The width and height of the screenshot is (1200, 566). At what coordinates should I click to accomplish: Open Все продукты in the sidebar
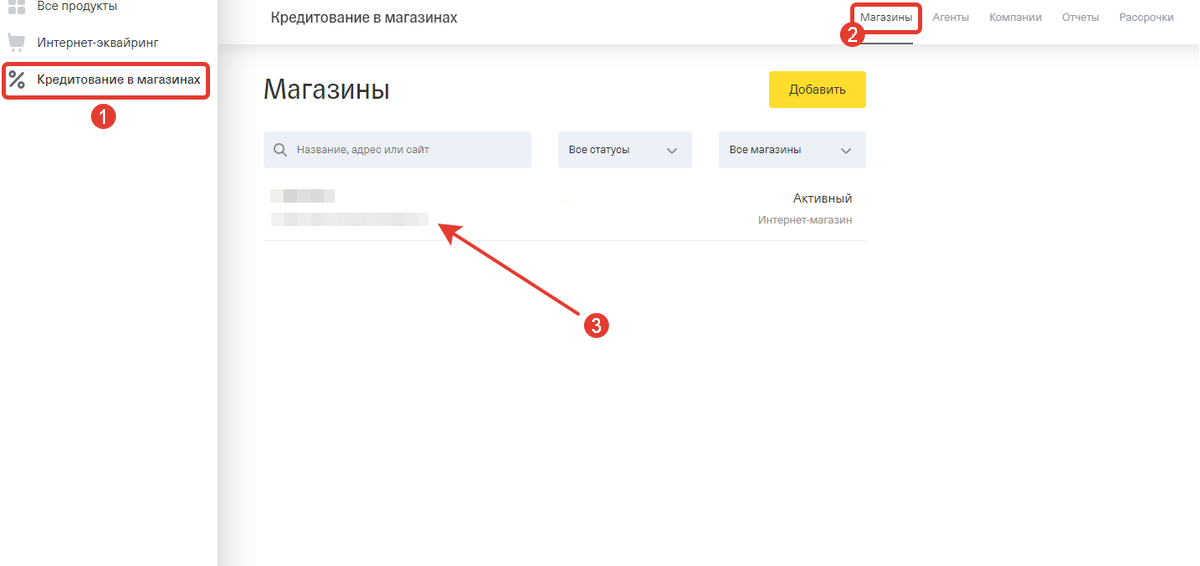coord(77,7)
